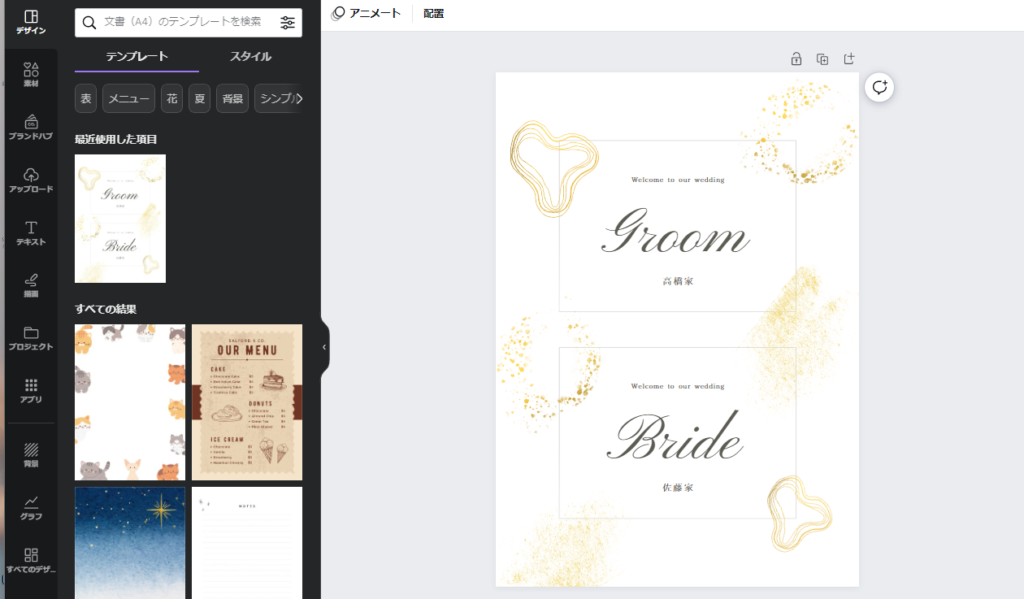Viewport: 1024px width, 599px height.
Task: Toggle the page lock icon
Action: 796,59
